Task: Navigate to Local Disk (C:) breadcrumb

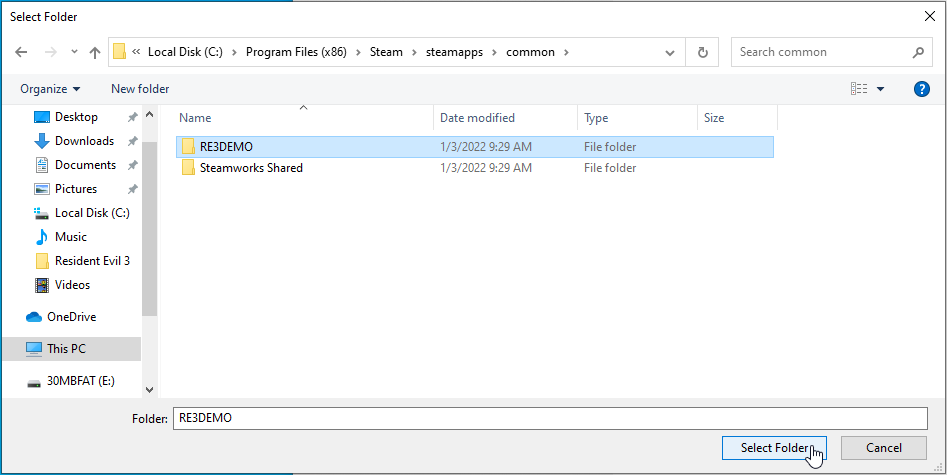Action: pyautogui.click(x=185, y=52)
